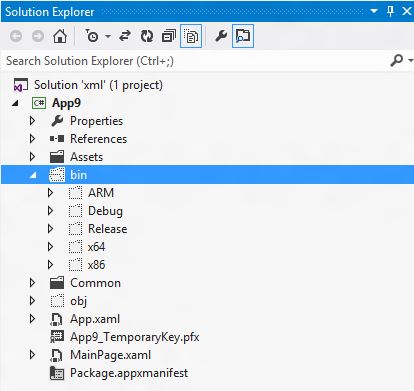
Task: Select the Properties item
Action: tap(96, 121)
